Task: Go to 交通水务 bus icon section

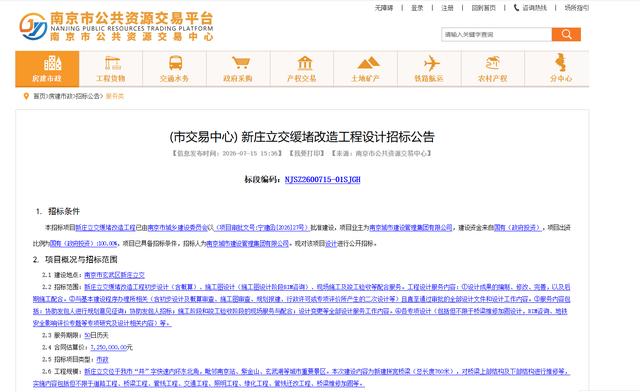Action: (x=175, y=69)
